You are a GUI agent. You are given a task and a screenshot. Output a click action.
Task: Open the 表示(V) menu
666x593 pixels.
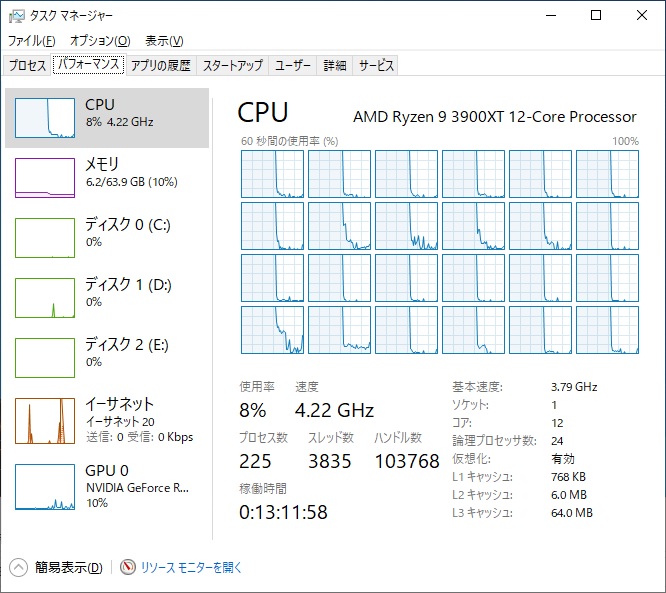164,41
